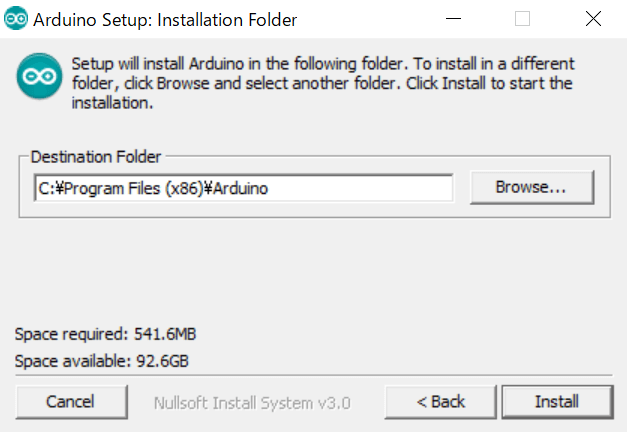627x432 pixels.
Task: Click the greyed-out maximize window button
Action: pyautogui.click(x=522, y=19)
